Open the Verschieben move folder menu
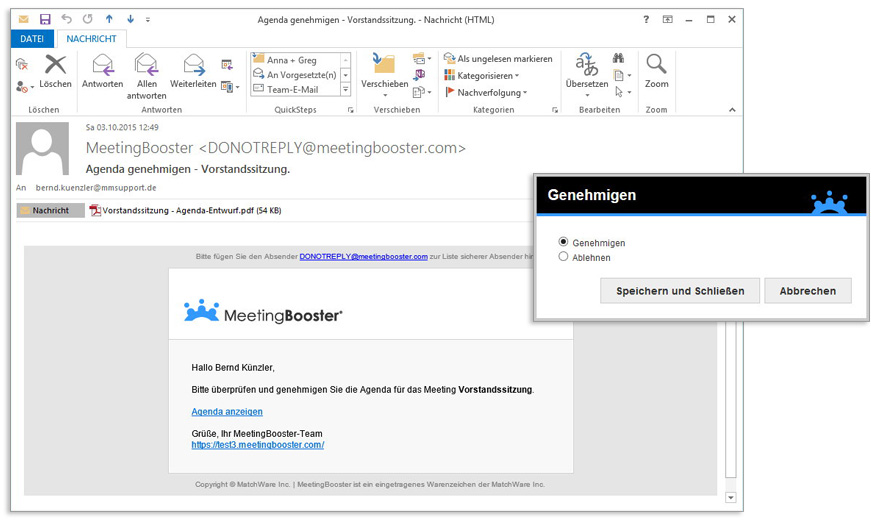 [x=384, y=76]
